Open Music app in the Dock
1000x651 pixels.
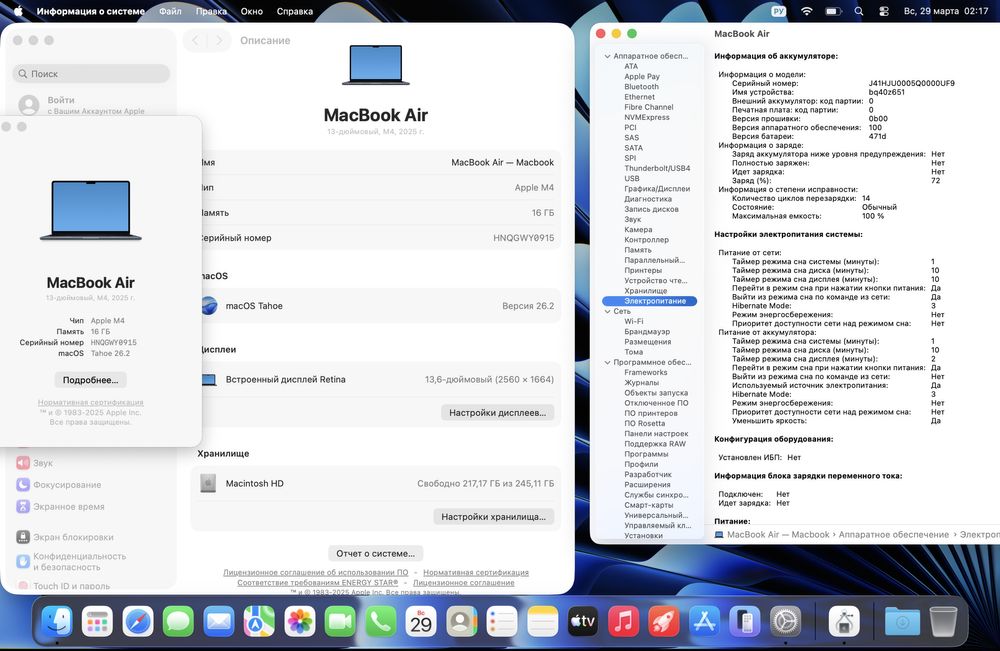(624, 621)
